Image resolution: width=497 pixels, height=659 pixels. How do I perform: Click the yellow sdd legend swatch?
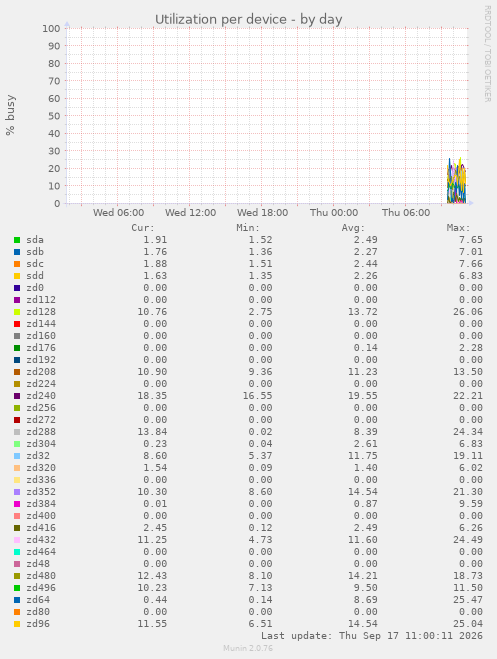(17, 276)
